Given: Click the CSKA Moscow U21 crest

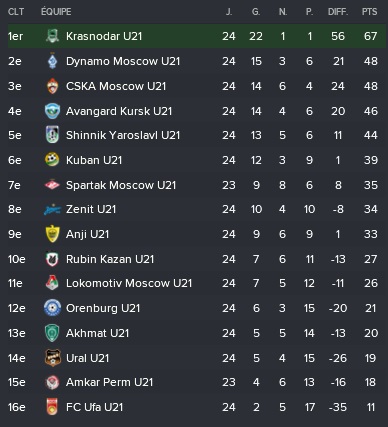Looking at the screenshot, I should [52, 86].
